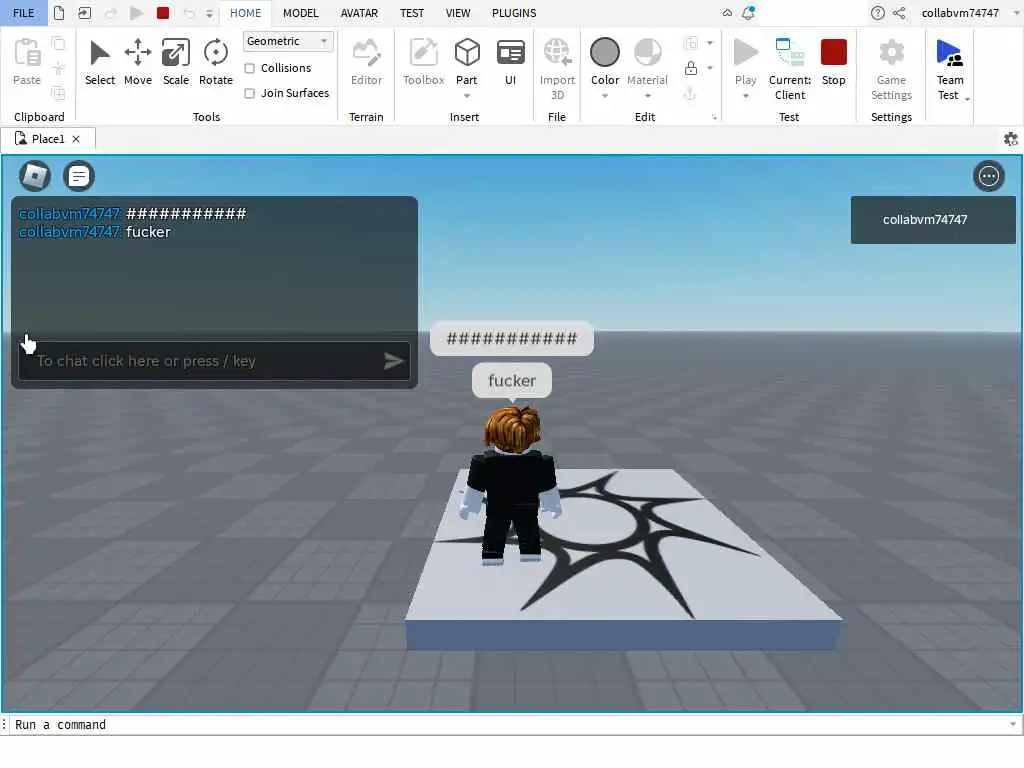Open viewport settings gear beside tab bar
Image resolution: width=1024 pixels, height=768 pixels.
click(1010, 138)
